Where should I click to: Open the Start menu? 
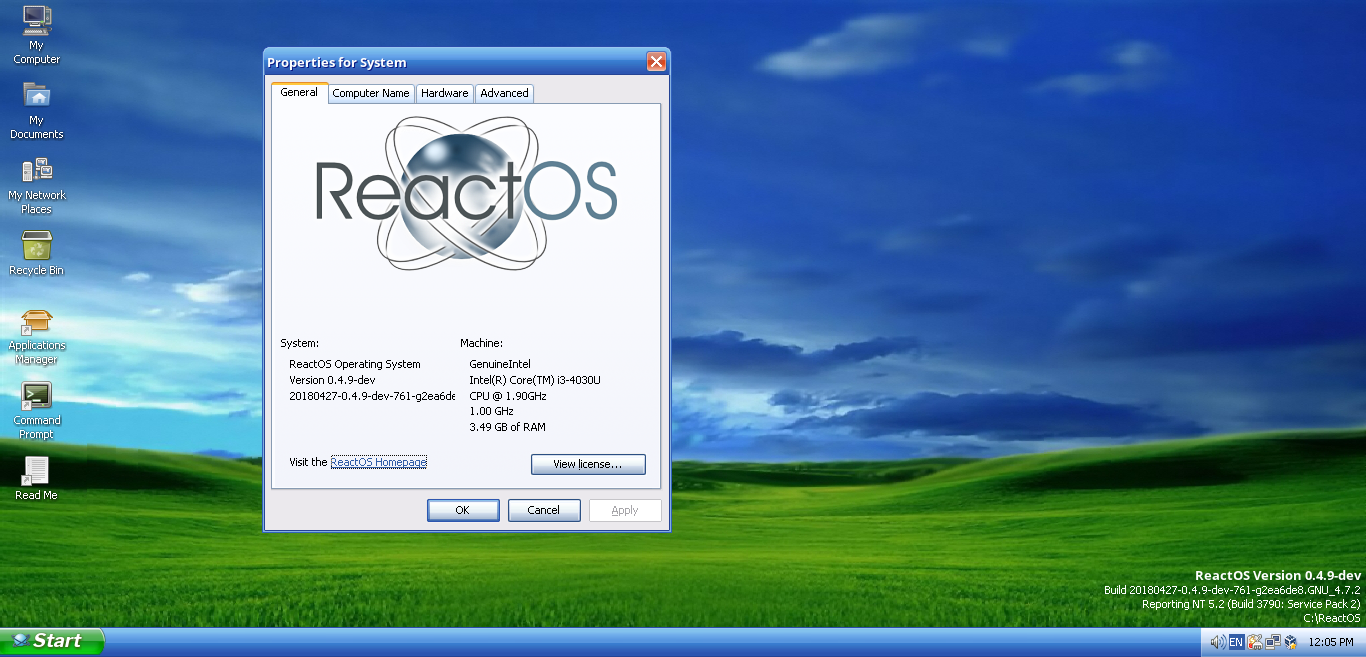pyautogui.click(x=52, y=641)
